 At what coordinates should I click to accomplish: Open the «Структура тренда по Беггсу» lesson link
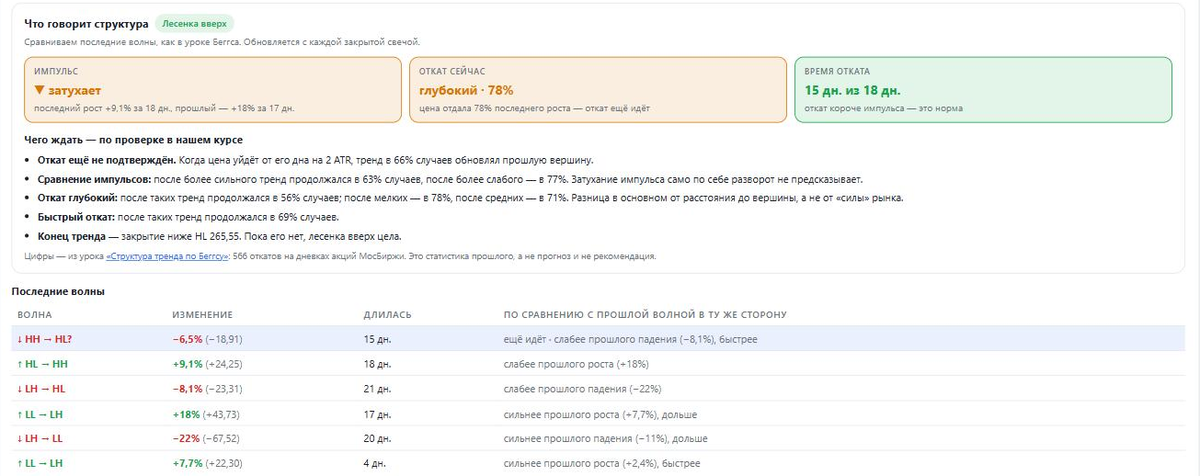pyautogui.click(x=166, y=256)
